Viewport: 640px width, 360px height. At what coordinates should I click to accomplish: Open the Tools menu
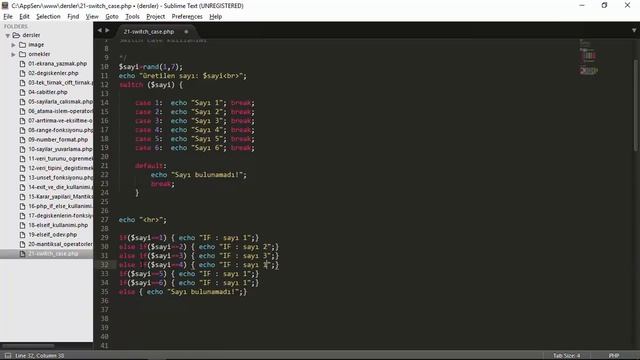click(132, 17)
